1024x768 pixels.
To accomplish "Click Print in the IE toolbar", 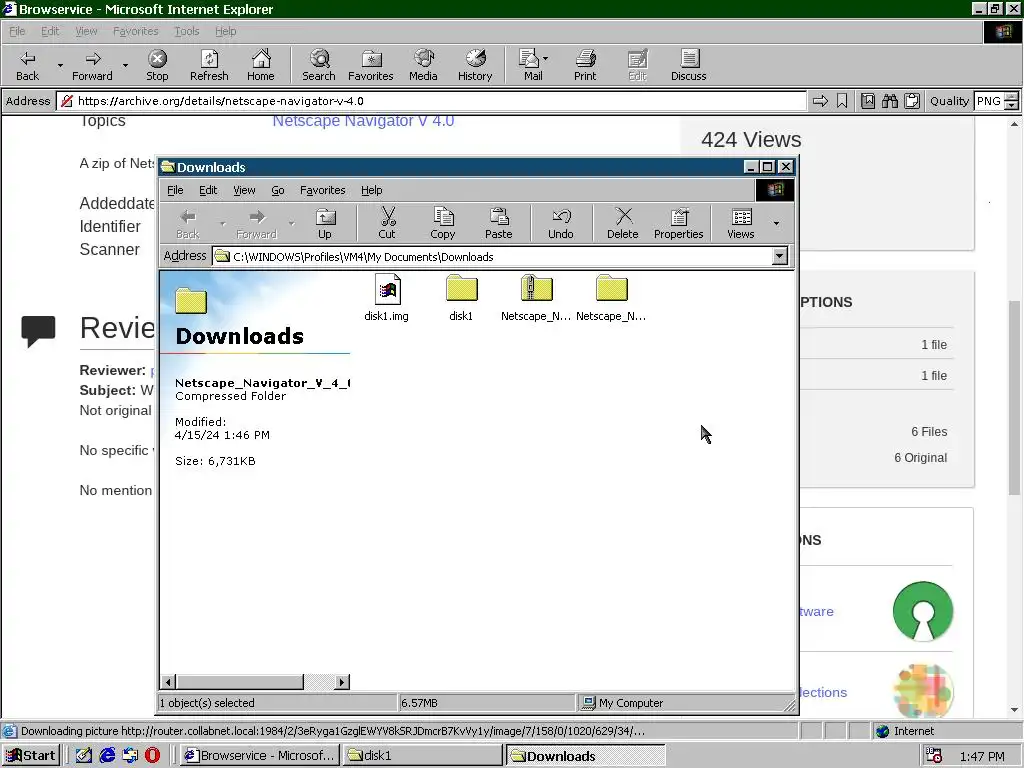I will point(585,65).
